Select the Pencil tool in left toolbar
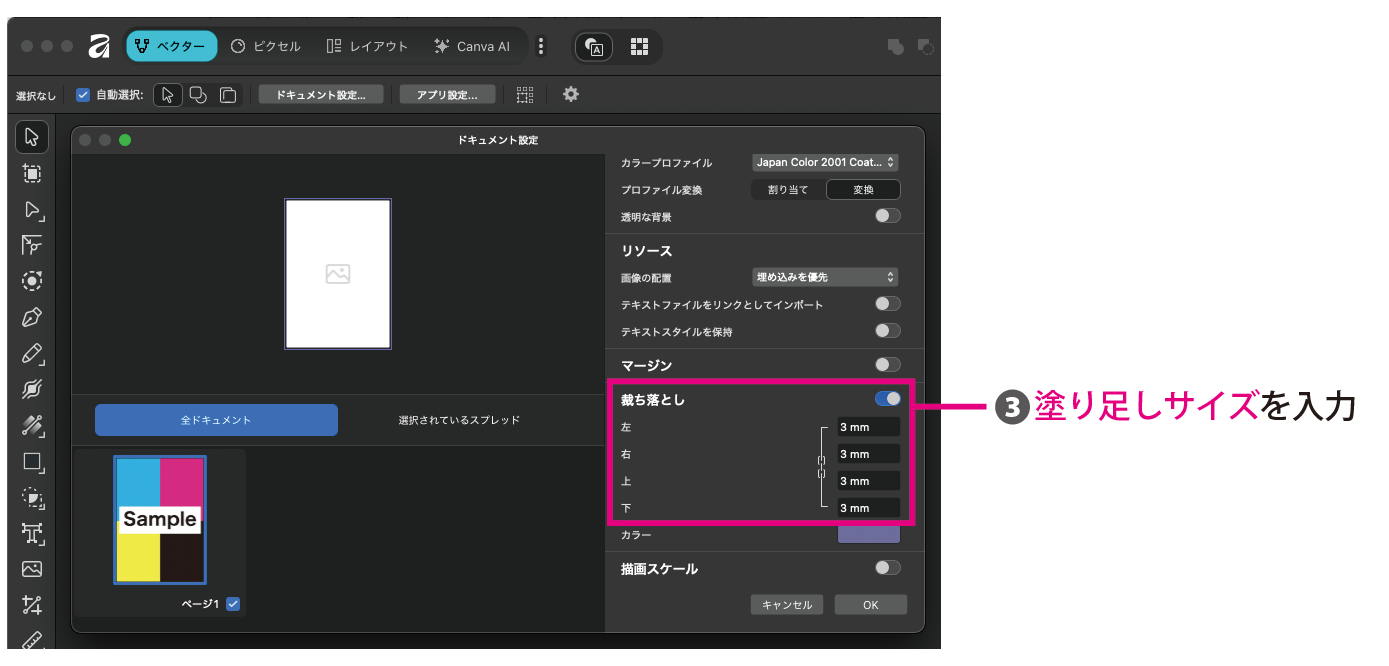 tap(32, 354)
